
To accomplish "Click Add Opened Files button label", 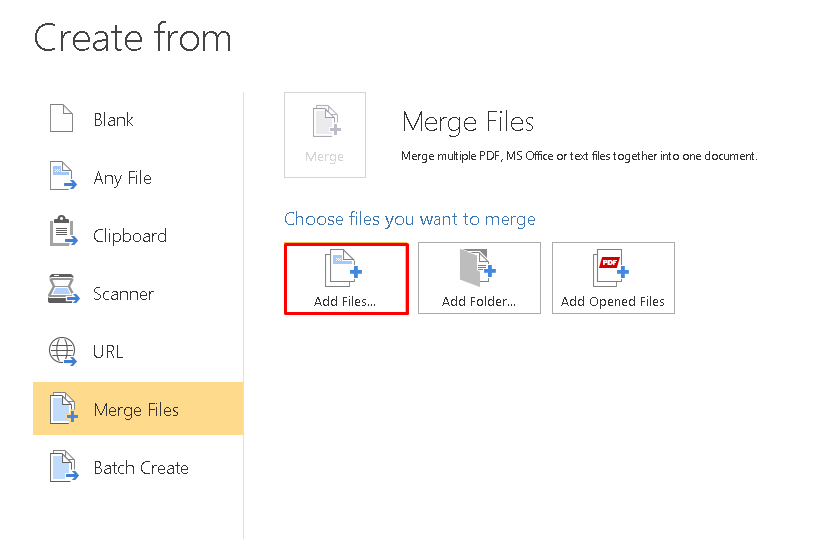I will click(613, 301).
